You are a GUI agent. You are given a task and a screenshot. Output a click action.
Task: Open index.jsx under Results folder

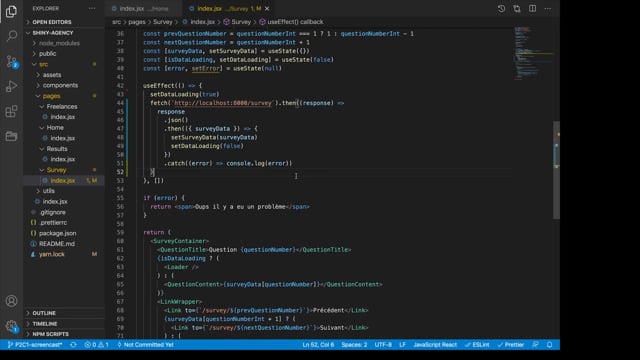(62, 159)
